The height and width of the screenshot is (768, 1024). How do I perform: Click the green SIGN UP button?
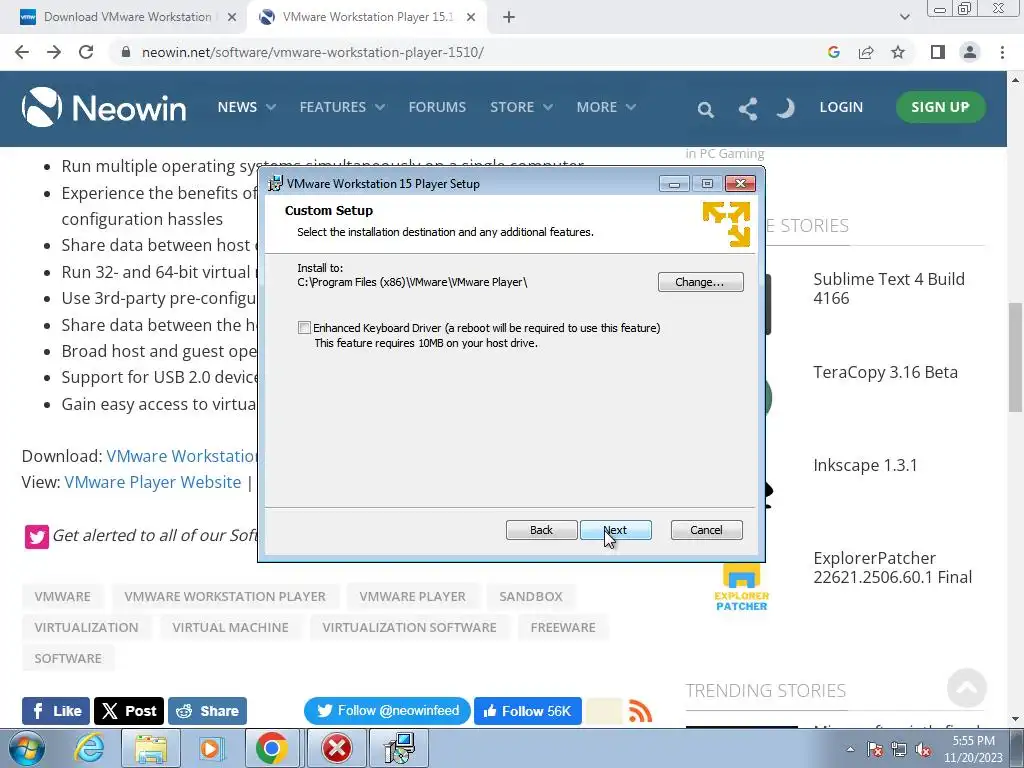pyautogui.click(x=940, y=107)
